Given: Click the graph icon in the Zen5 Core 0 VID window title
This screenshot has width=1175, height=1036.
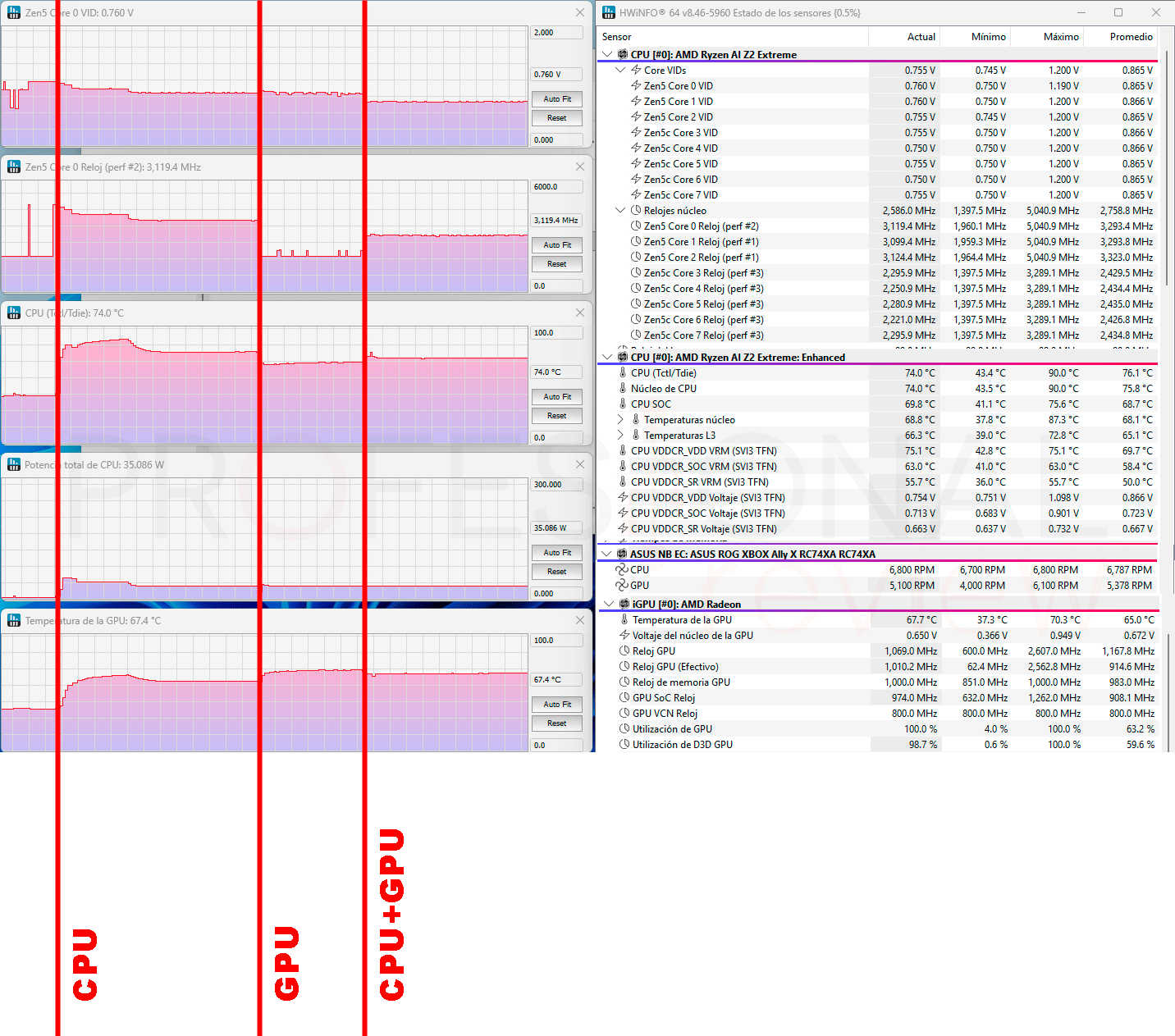Looking at the screenshot, I should (14, 13).
